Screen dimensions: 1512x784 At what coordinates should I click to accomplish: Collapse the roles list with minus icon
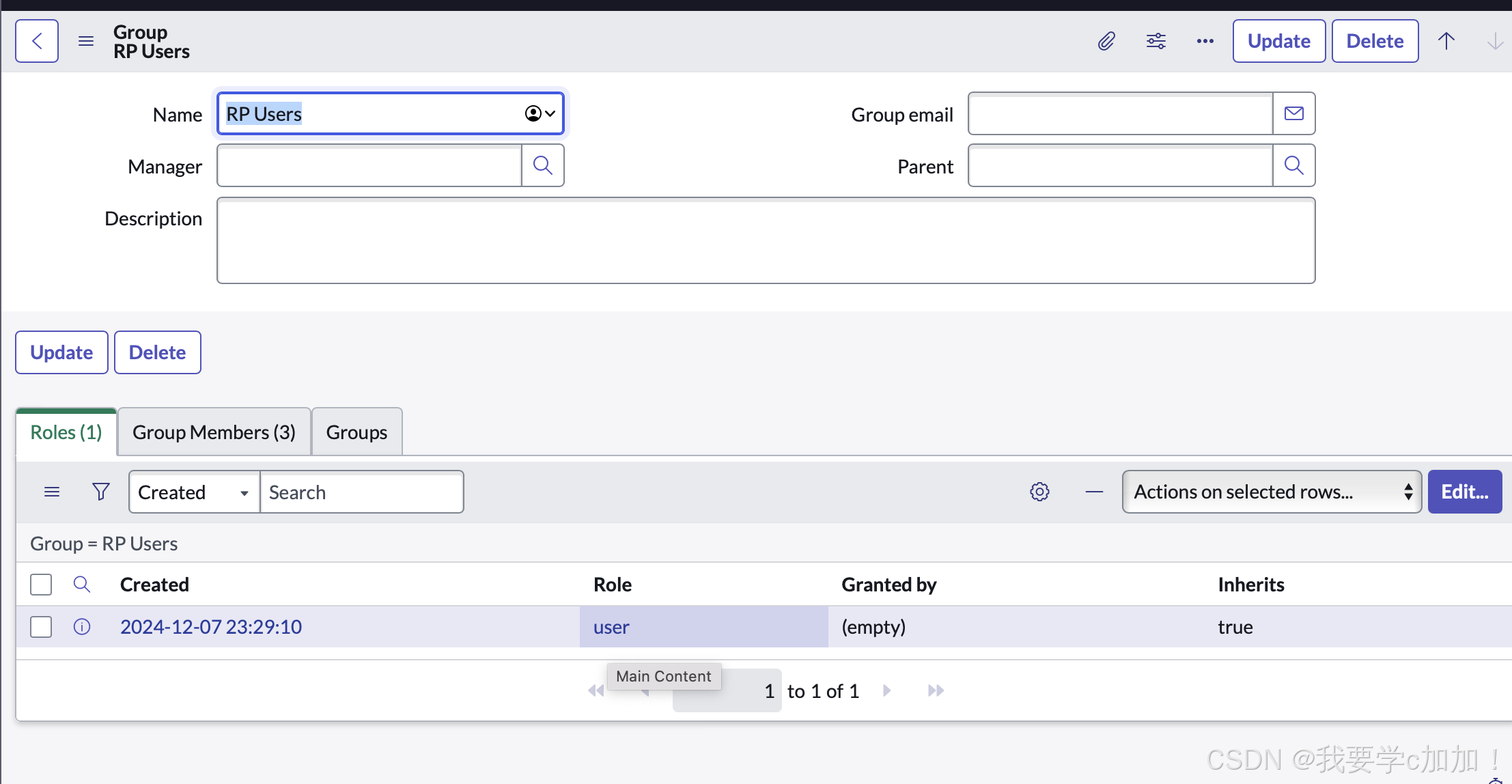click(x=1094, y=492)
